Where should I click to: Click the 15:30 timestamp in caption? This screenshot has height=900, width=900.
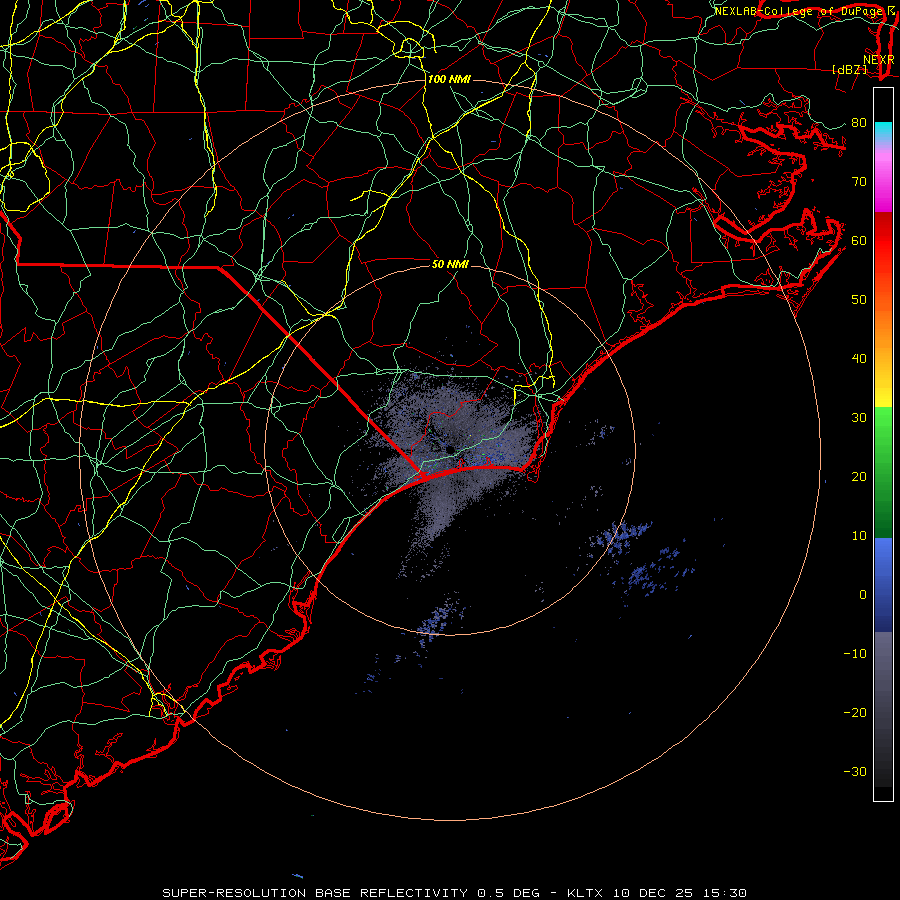click(x=723, y=893)
